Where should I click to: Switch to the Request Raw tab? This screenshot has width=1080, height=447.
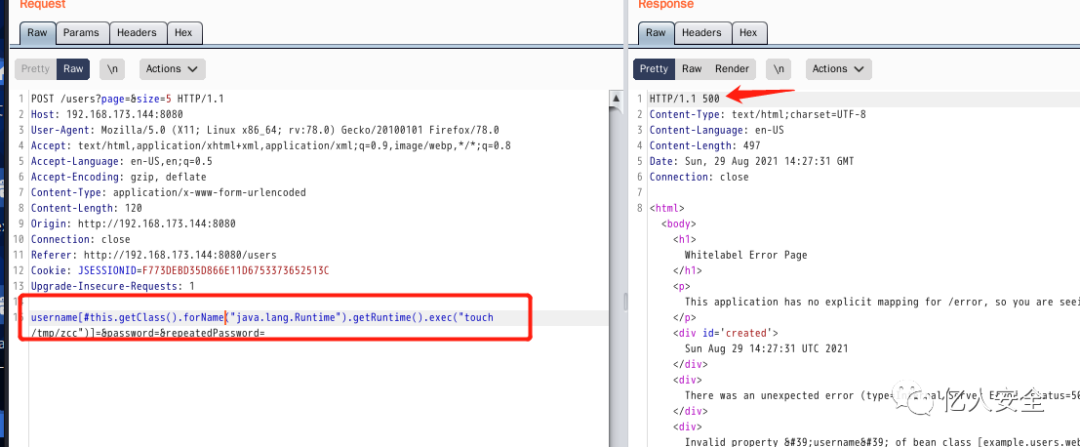click(37, 32)
